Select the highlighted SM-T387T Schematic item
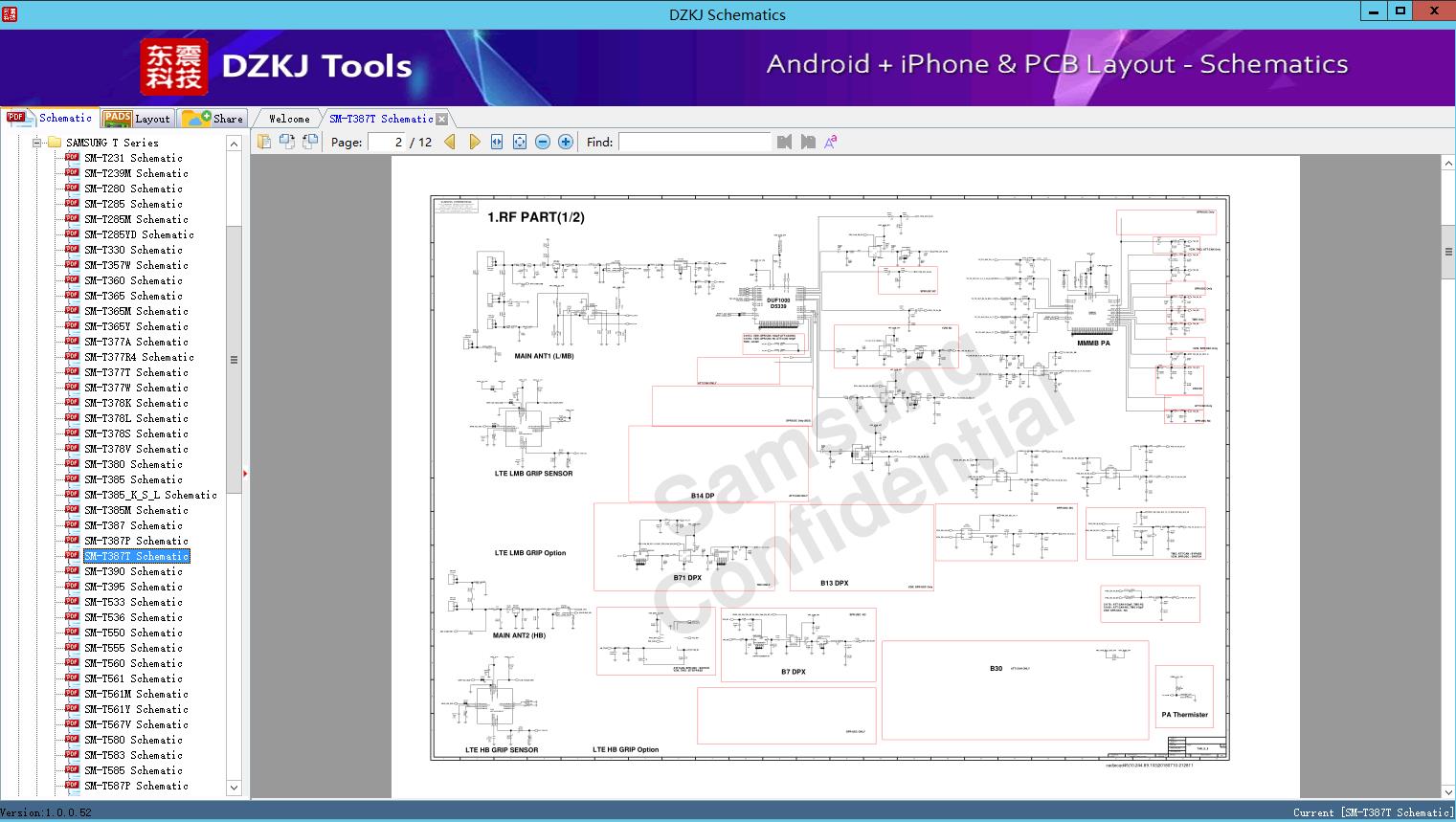Viewport: 1456px width, 822px height. (x=136, y=556)
